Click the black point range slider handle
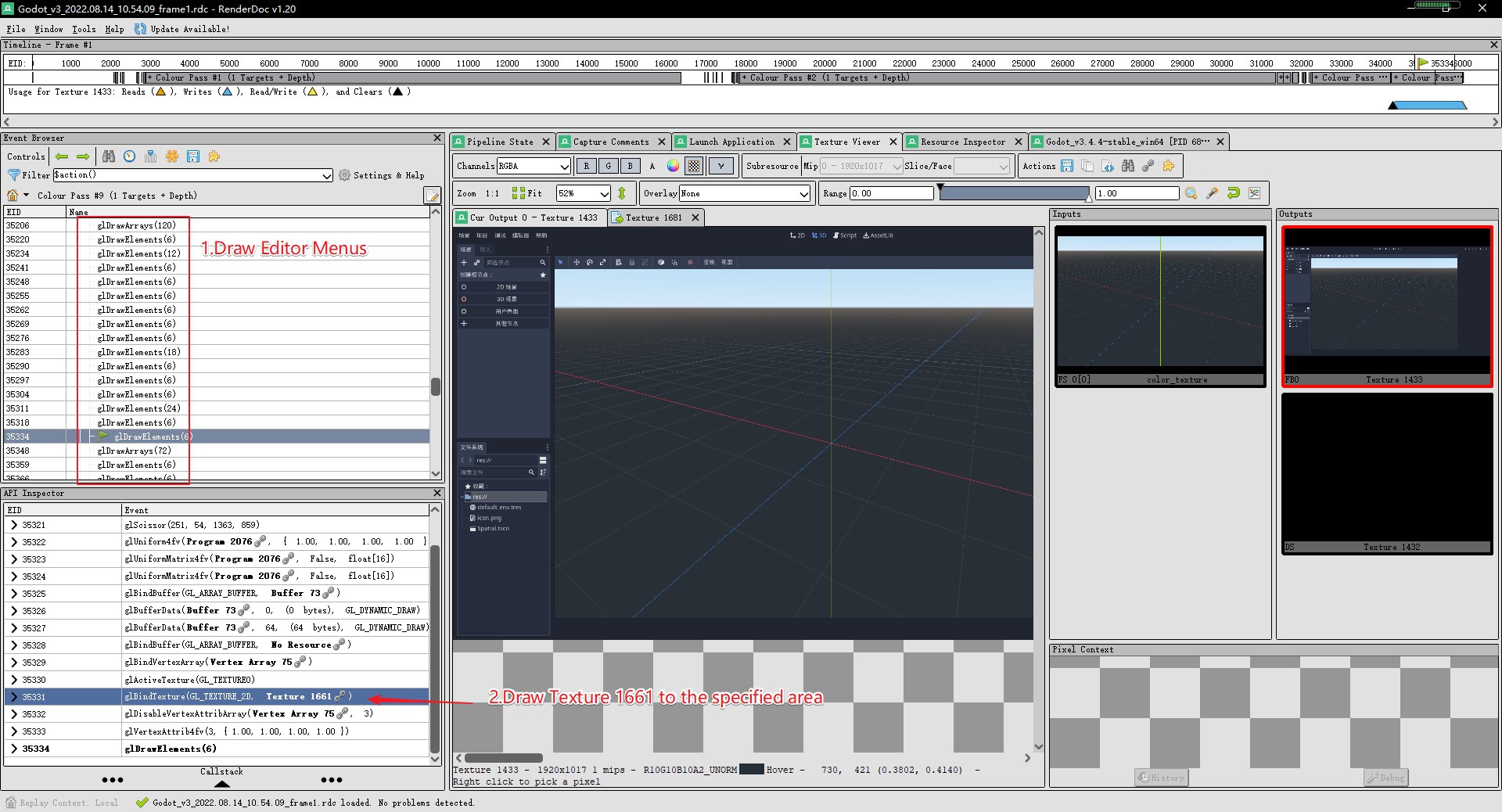Screen dimensions: 1502x812 click(940, 188)
